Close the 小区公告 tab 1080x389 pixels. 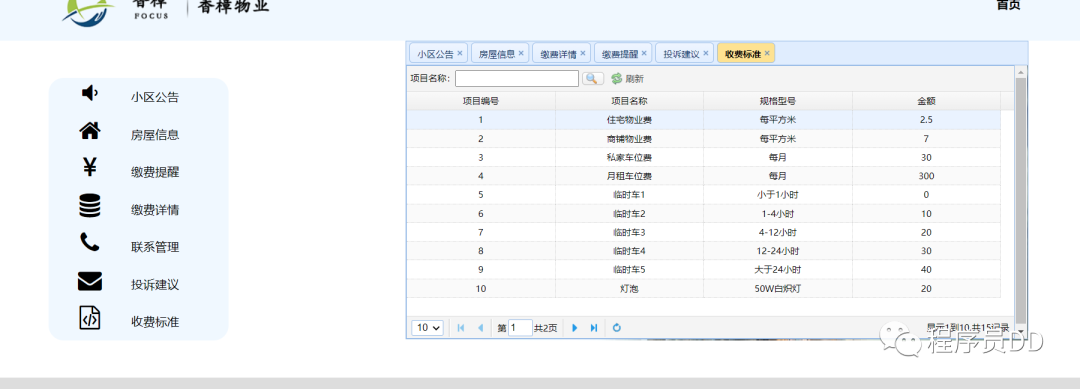[x=460, y=53]
